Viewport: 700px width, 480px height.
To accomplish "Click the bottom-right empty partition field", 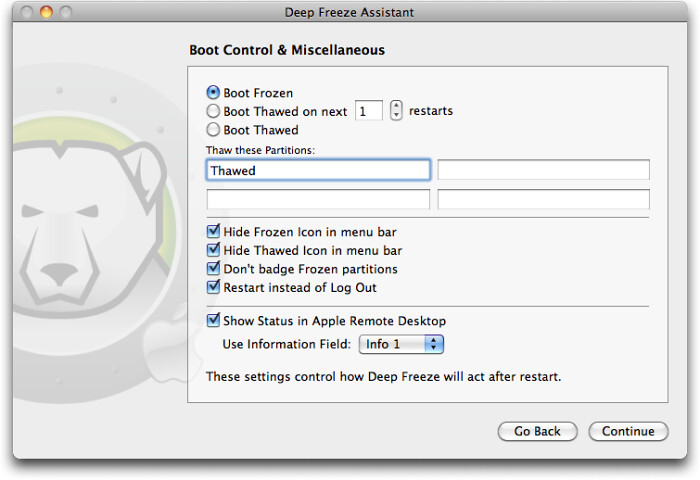I will click(543, 200).
